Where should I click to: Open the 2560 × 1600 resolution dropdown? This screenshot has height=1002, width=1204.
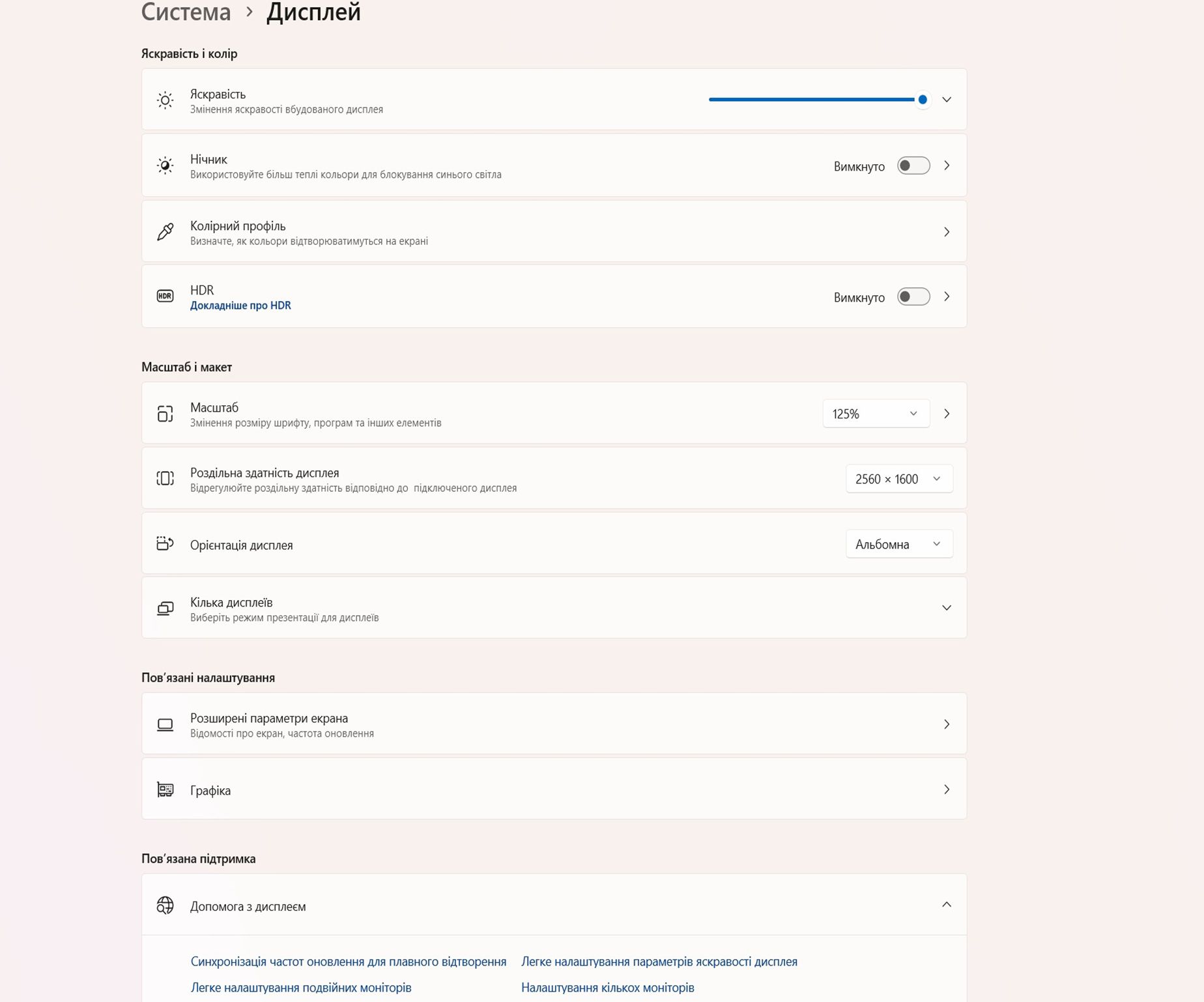point(898,479)
